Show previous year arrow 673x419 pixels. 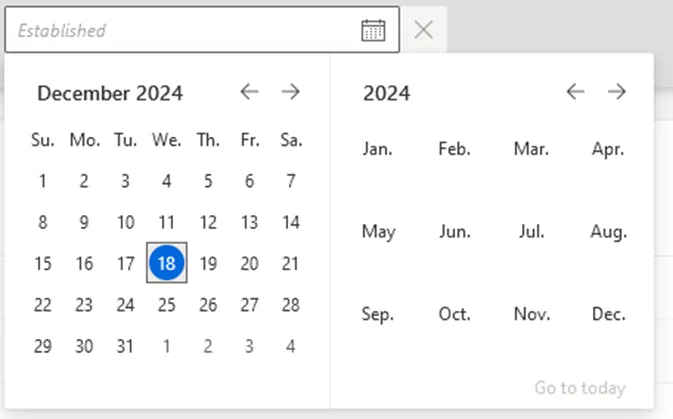point(575,91)
